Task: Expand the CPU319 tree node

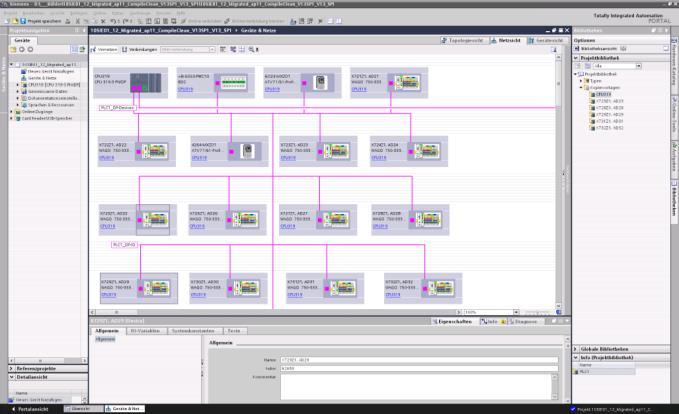Action: click(18, 85)
